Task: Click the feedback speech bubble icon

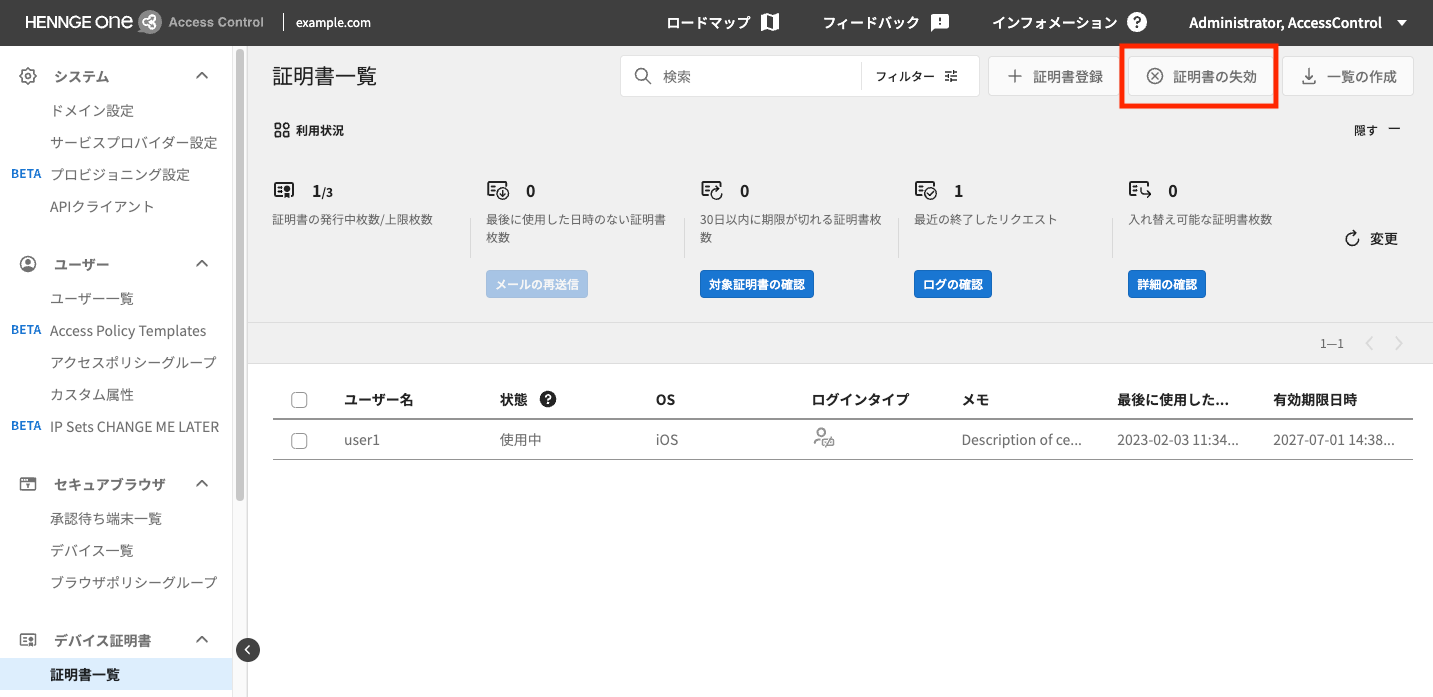Action: click(x=940, y=22)
